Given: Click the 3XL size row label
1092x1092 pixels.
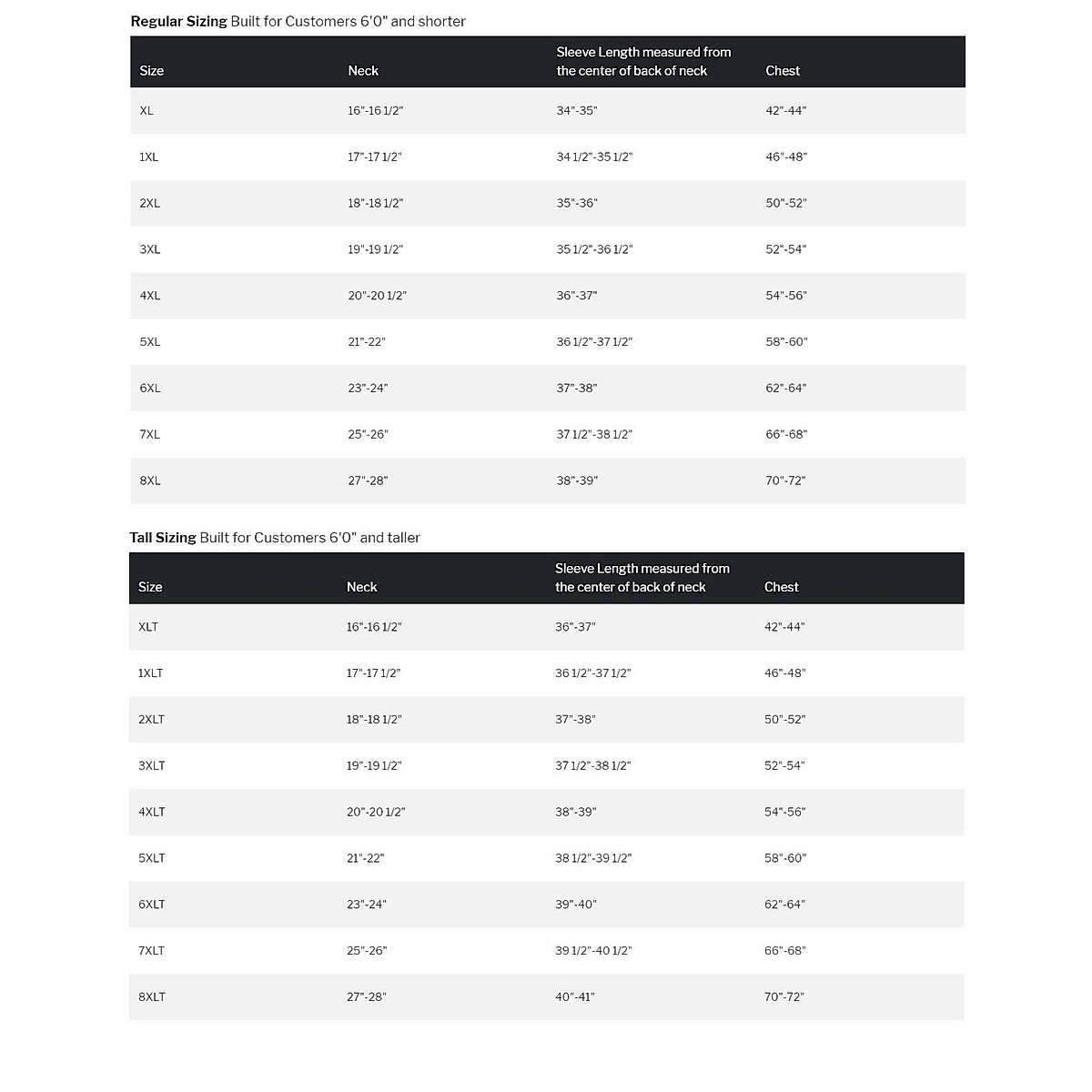Looking at the screenshot, I should 150,249.
